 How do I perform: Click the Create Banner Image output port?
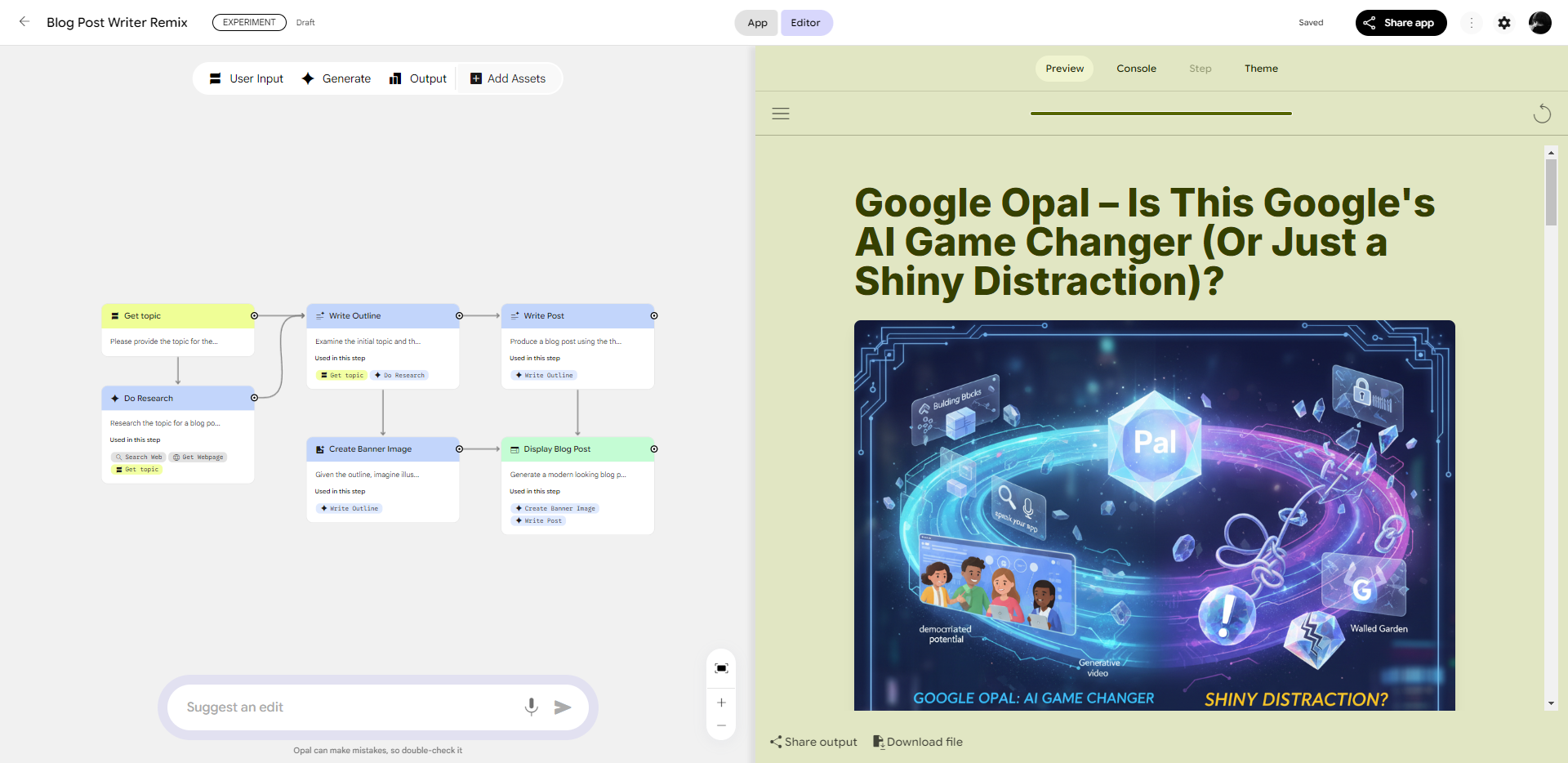coord(459,448)
